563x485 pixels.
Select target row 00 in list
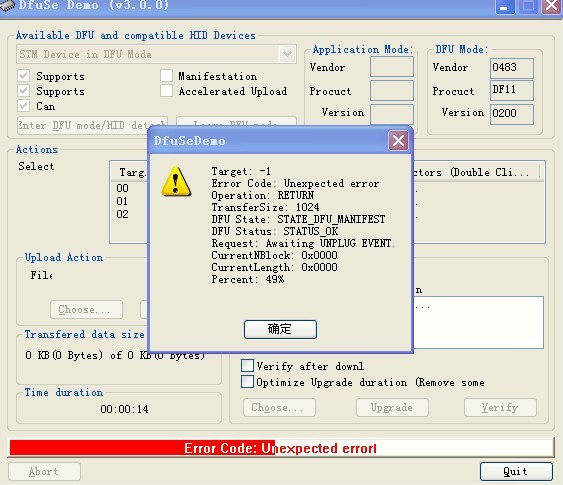point(122,188)
